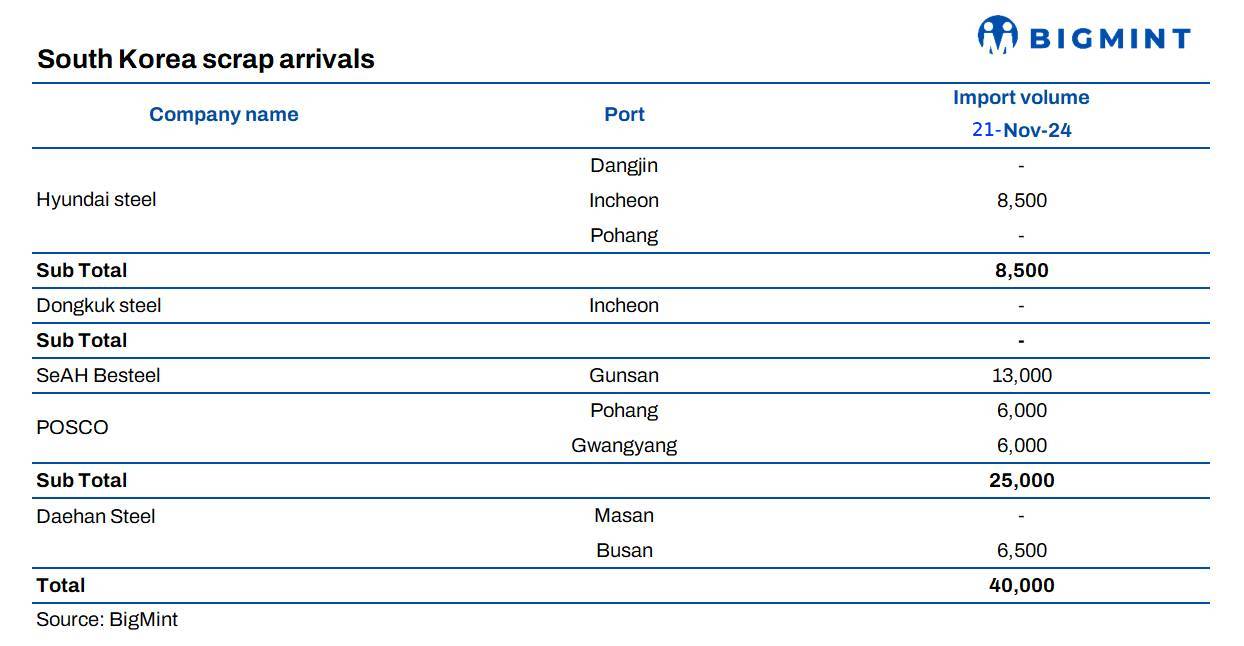The image size is (1244, 646).
Task: Click the 13,000 import volume value
Action: 1021,376
